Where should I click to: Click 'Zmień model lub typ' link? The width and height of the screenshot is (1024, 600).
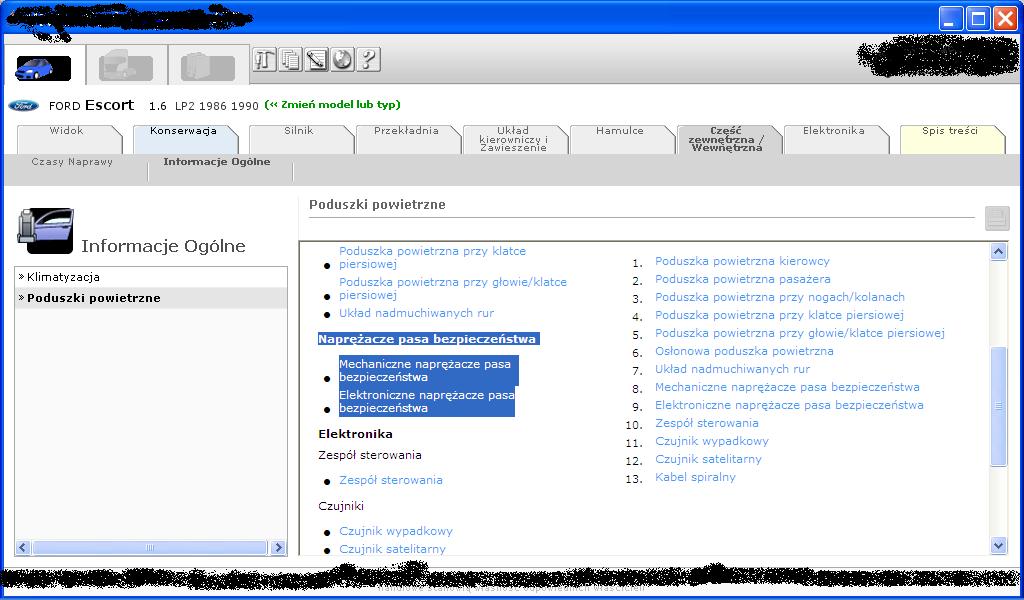tap(332, 105)
